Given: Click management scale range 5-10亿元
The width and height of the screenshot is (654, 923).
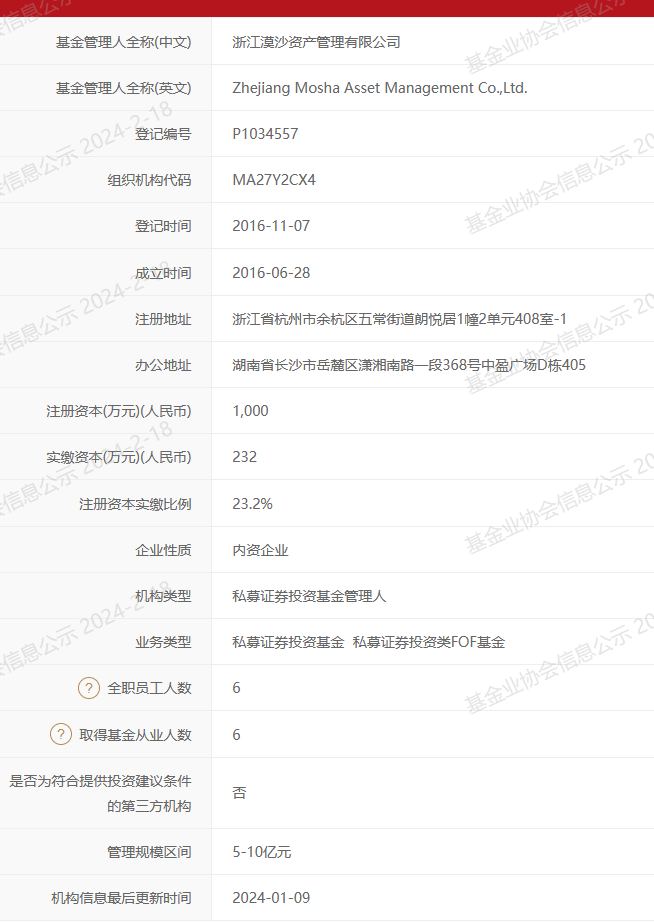Looking at the screenshot, I should point(261,852).
